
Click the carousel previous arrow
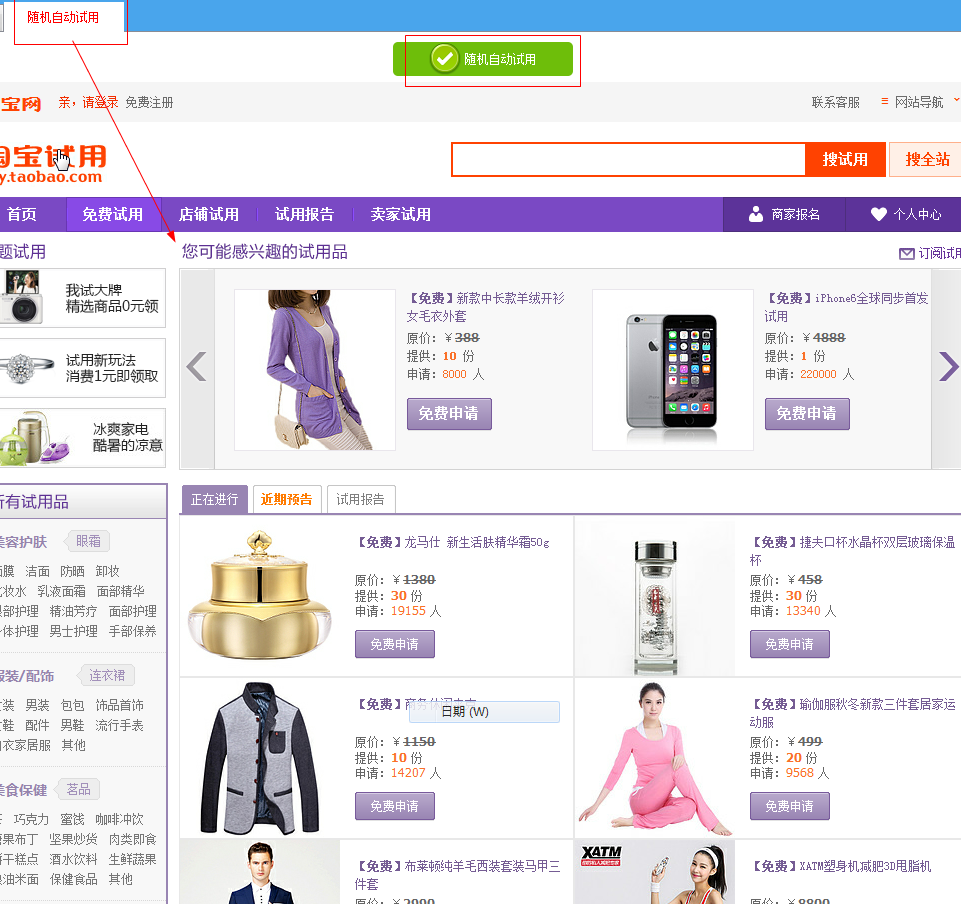197,367
